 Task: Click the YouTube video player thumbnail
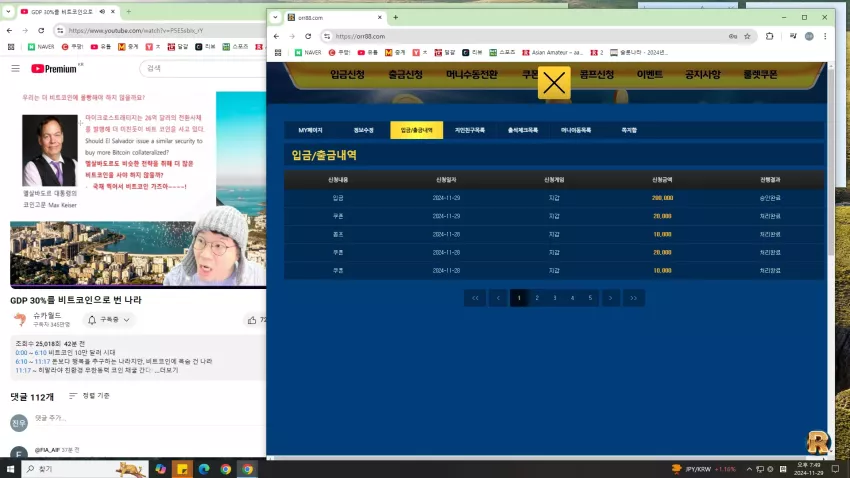[x=138, y=188]
